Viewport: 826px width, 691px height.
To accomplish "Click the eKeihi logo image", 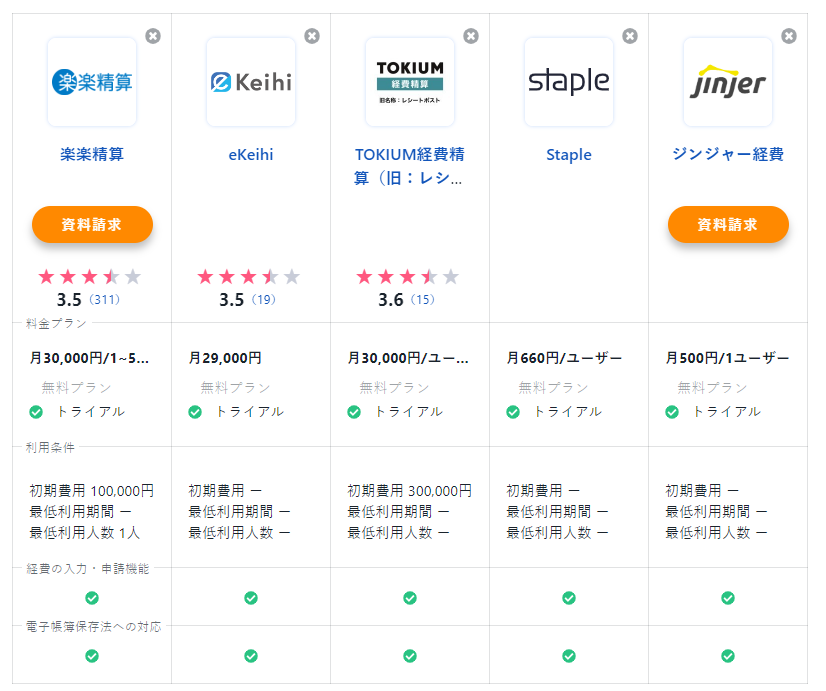I will (x=251, y=82).
